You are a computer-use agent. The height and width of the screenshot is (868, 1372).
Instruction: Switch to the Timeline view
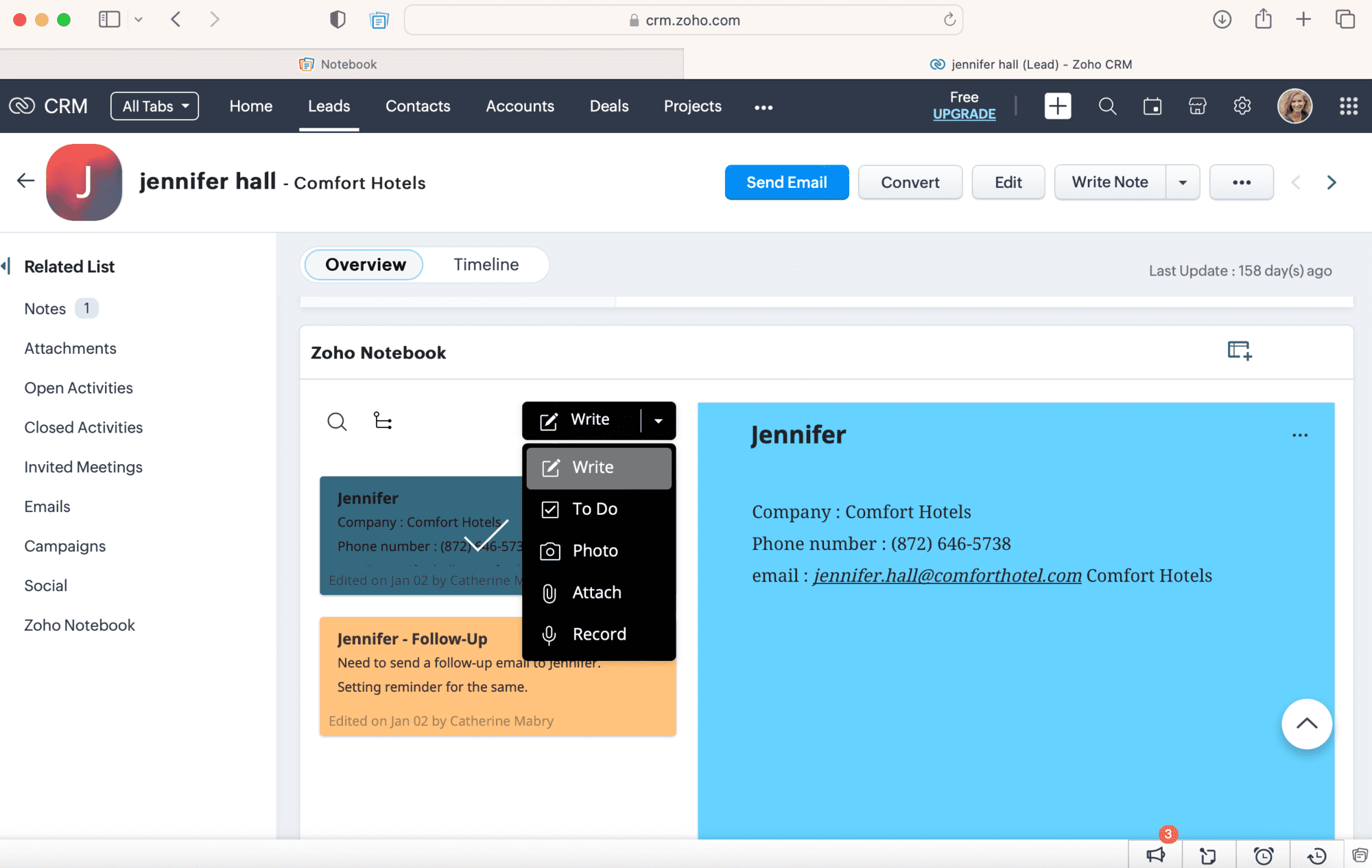coord(486,265)
